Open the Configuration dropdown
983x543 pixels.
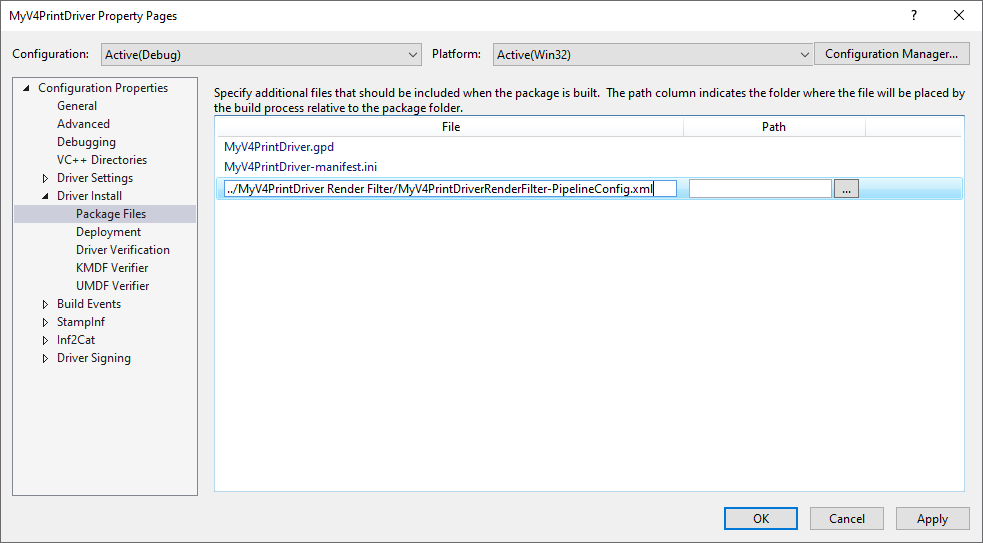[x=260, y=55]
